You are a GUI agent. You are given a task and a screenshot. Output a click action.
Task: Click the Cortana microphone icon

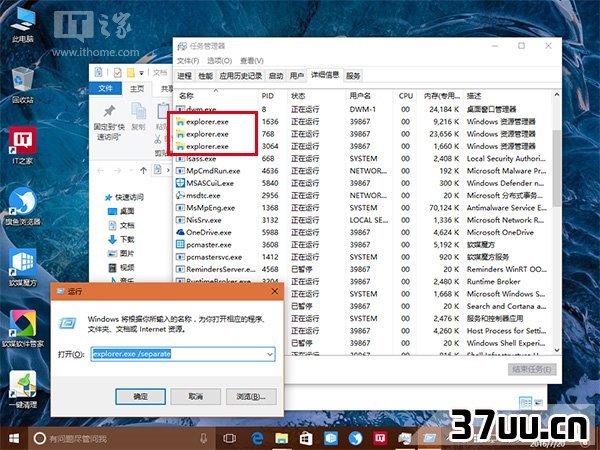tap(204, 438)
